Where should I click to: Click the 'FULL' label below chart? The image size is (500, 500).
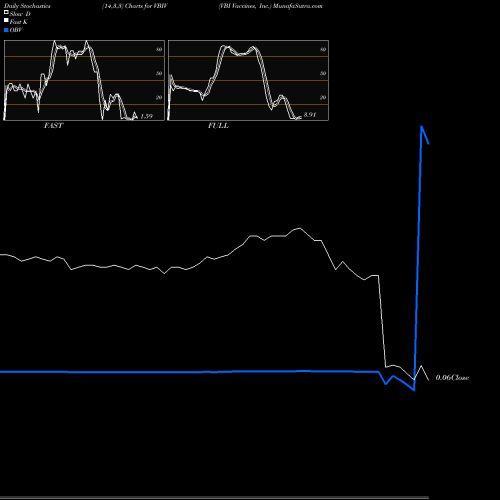[218, 126]
